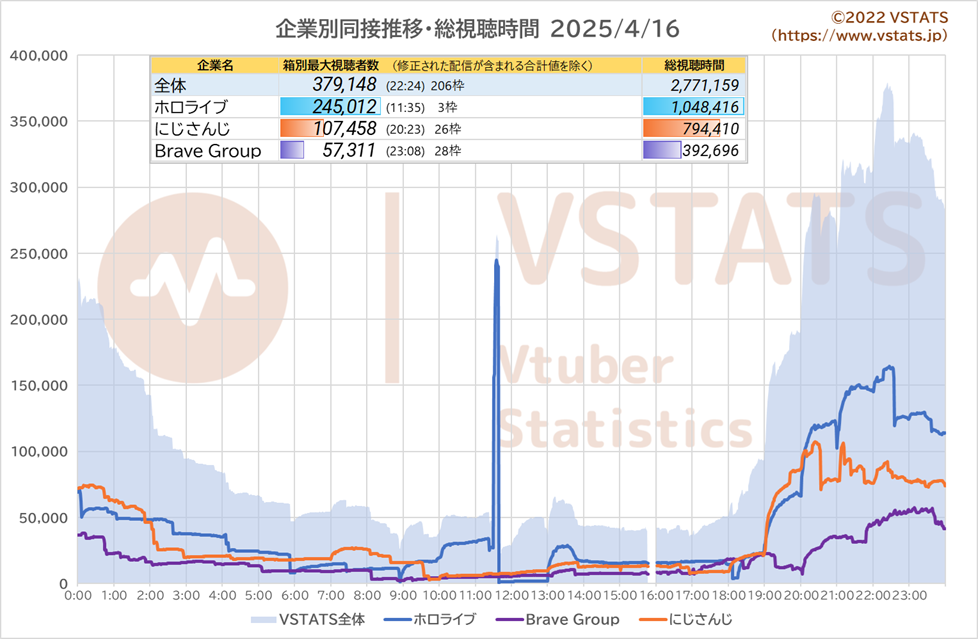Click the 23:00 x-axis label
978x639 pixels.
[909, 595]
